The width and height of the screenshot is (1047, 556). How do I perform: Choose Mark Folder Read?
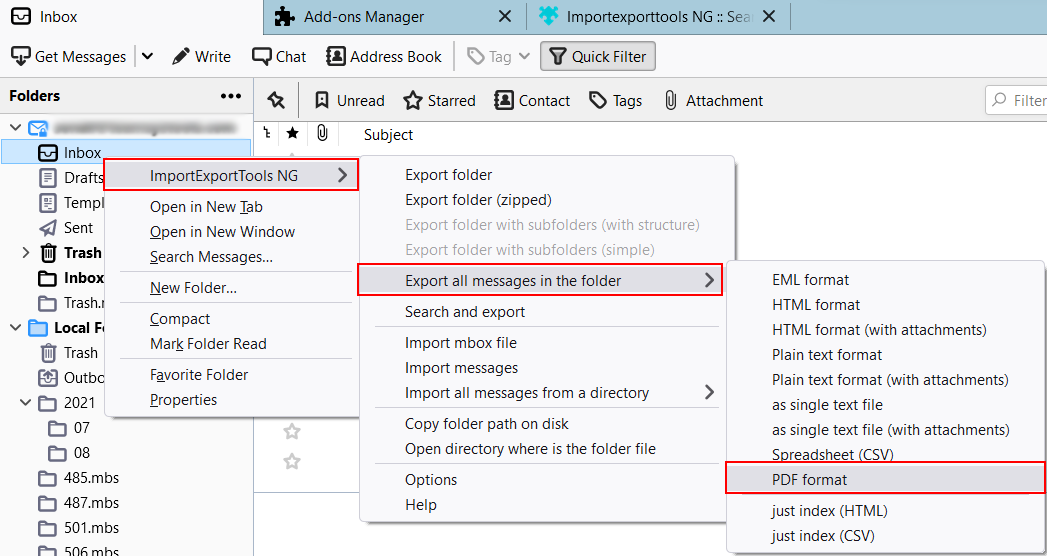coord(208,344)
